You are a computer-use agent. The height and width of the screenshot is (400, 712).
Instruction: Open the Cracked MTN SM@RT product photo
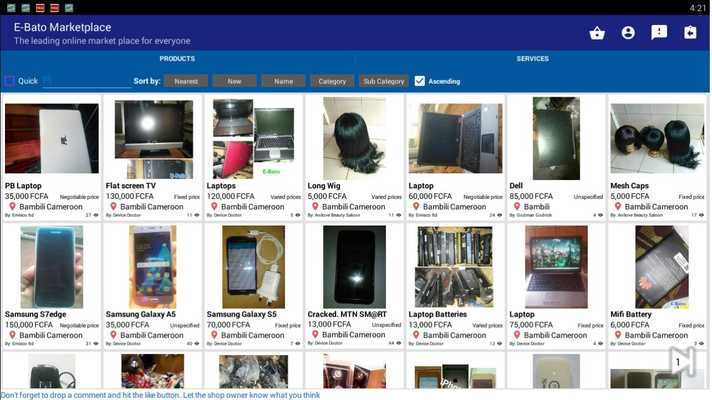pos(354,267)
